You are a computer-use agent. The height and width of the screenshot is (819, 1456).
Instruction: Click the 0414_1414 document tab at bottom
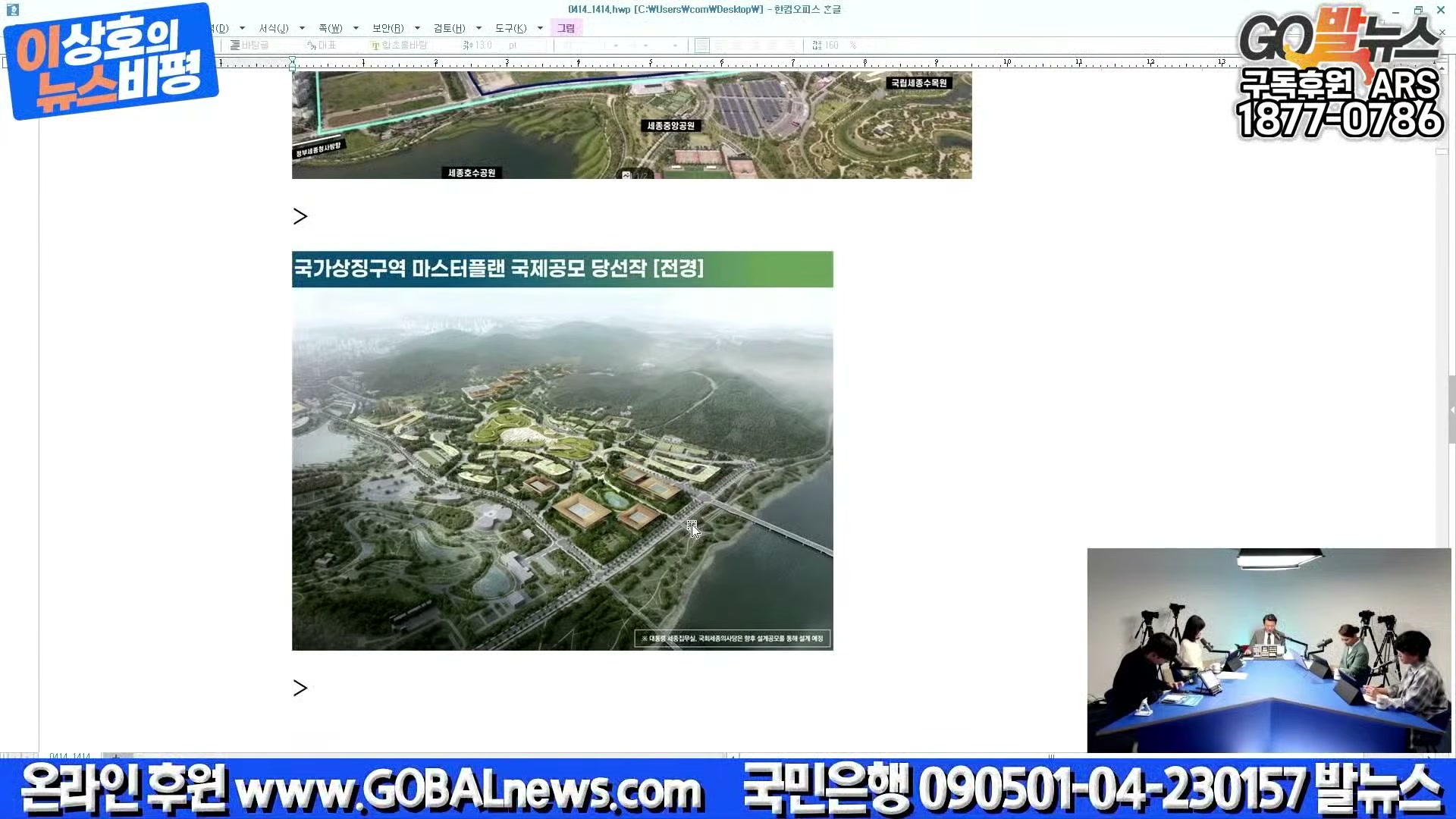point(70,756)
